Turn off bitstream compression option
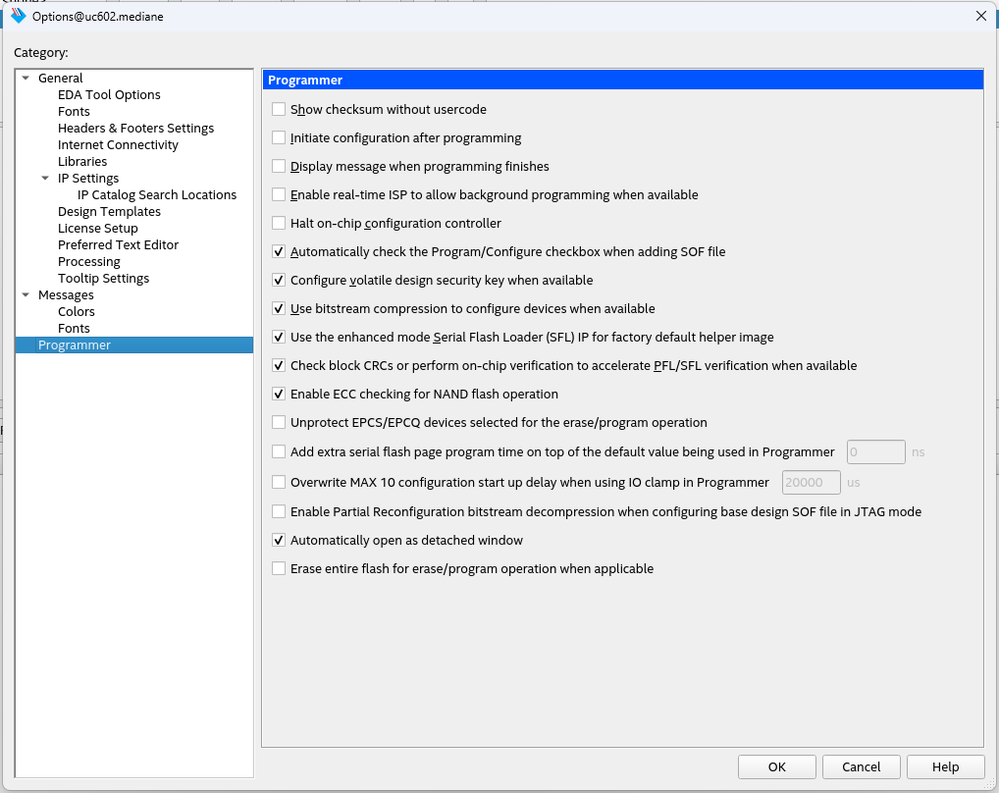999x793 pixels. 279,309
